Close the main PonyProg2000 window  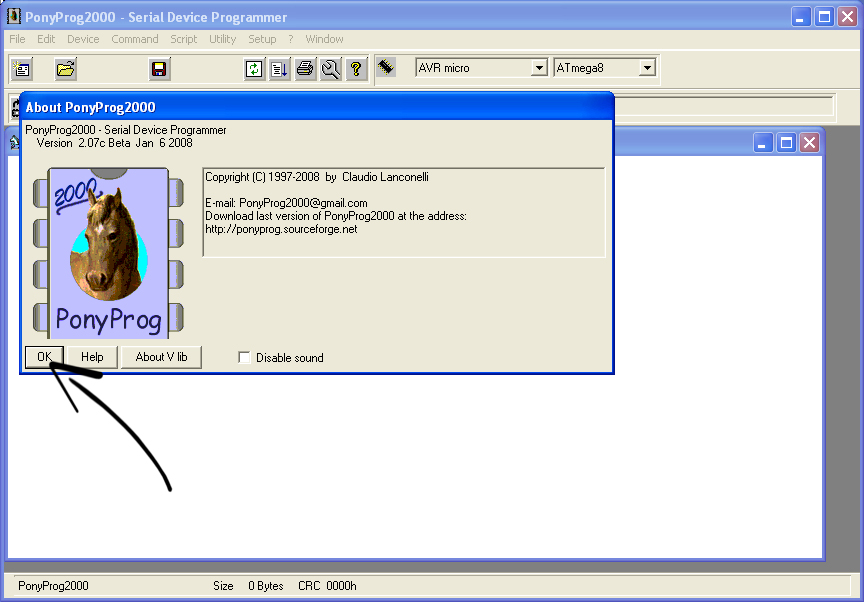tap(847, 17)
